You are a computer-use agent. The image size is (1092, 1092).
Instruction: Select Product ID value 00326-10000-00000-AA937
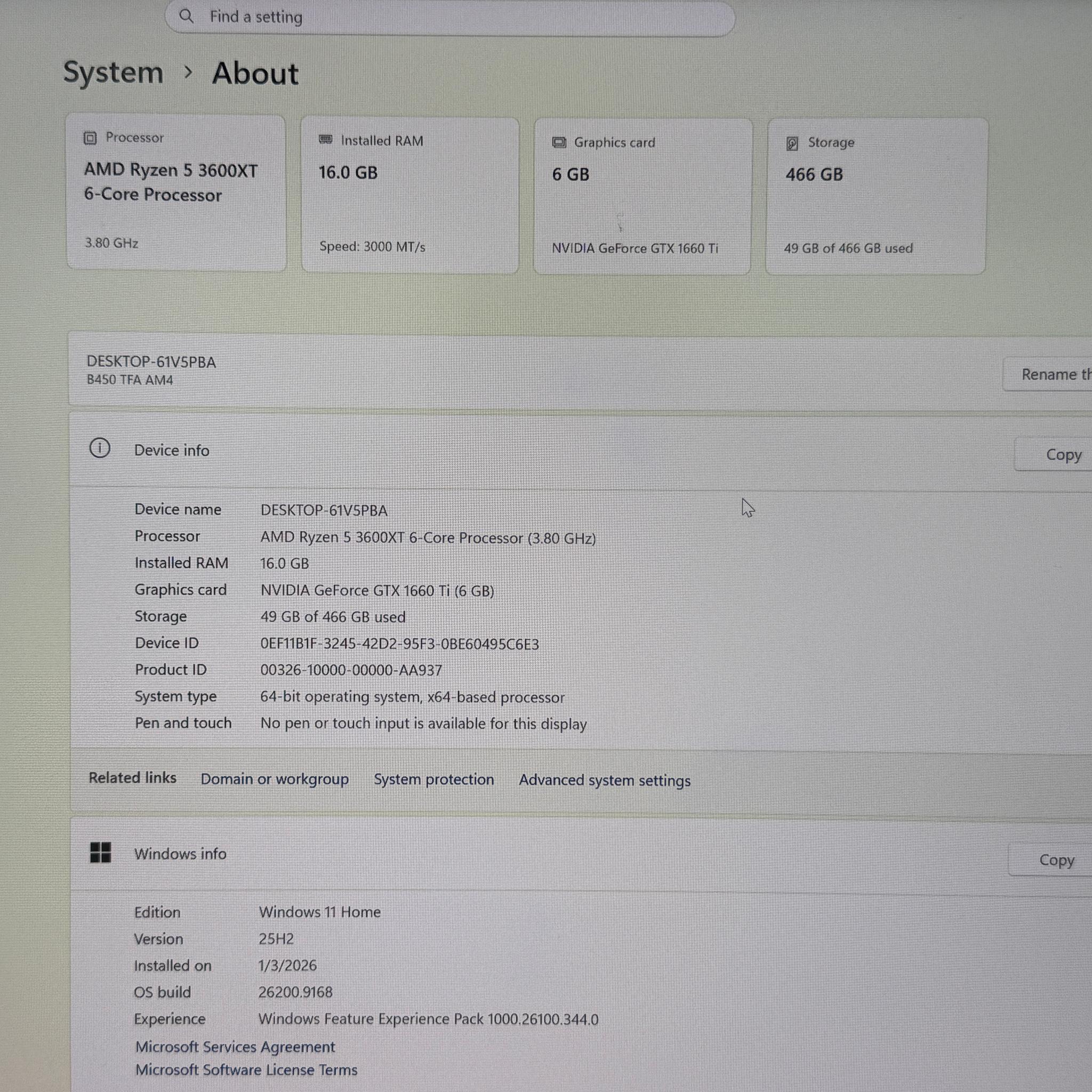tap(351, 670)
